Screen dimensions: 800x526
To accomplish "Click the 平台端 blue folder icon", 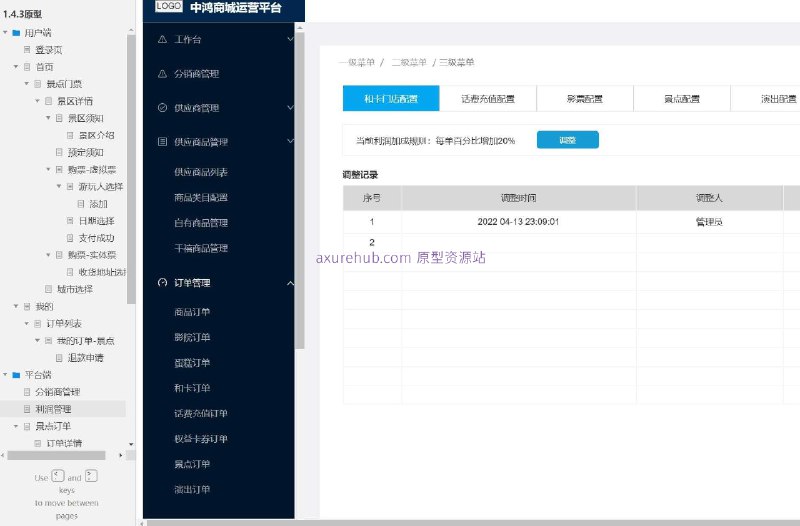I will 16,375.
